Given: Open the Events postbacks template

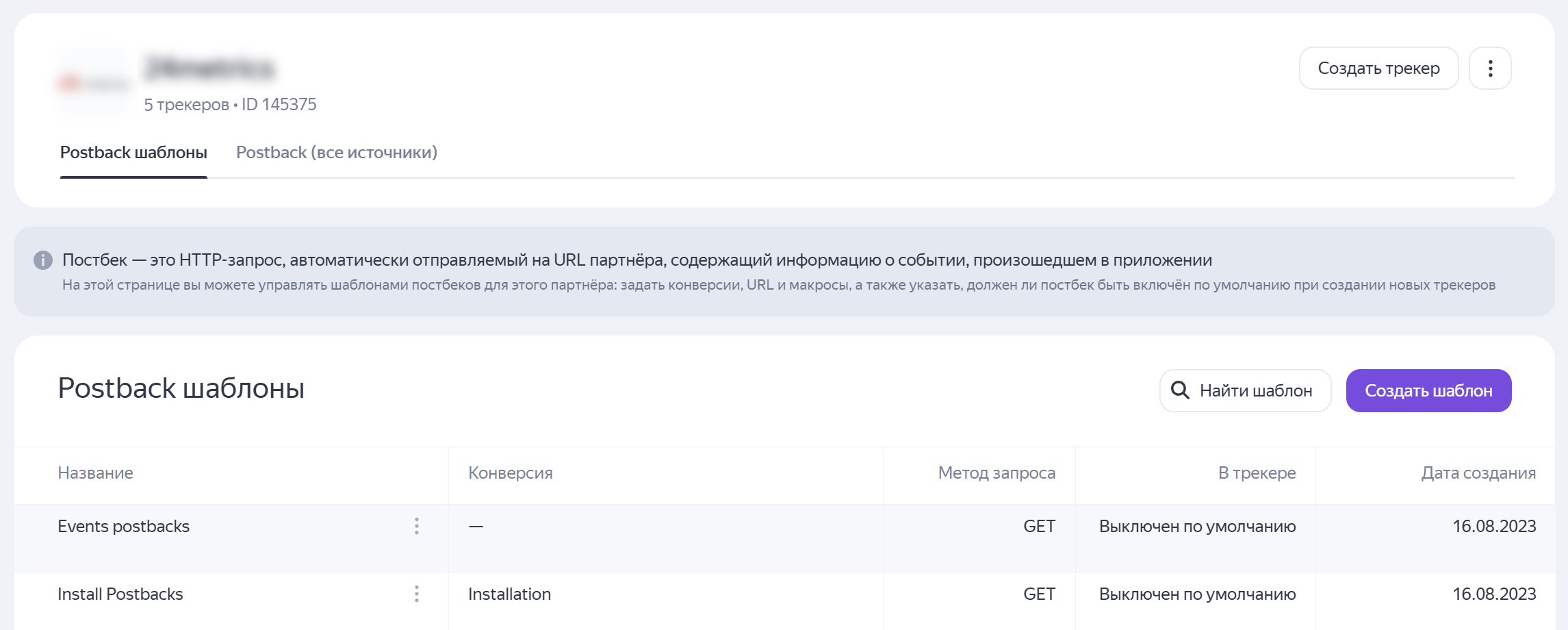Looking at the screenshot, I should point(123,527).
